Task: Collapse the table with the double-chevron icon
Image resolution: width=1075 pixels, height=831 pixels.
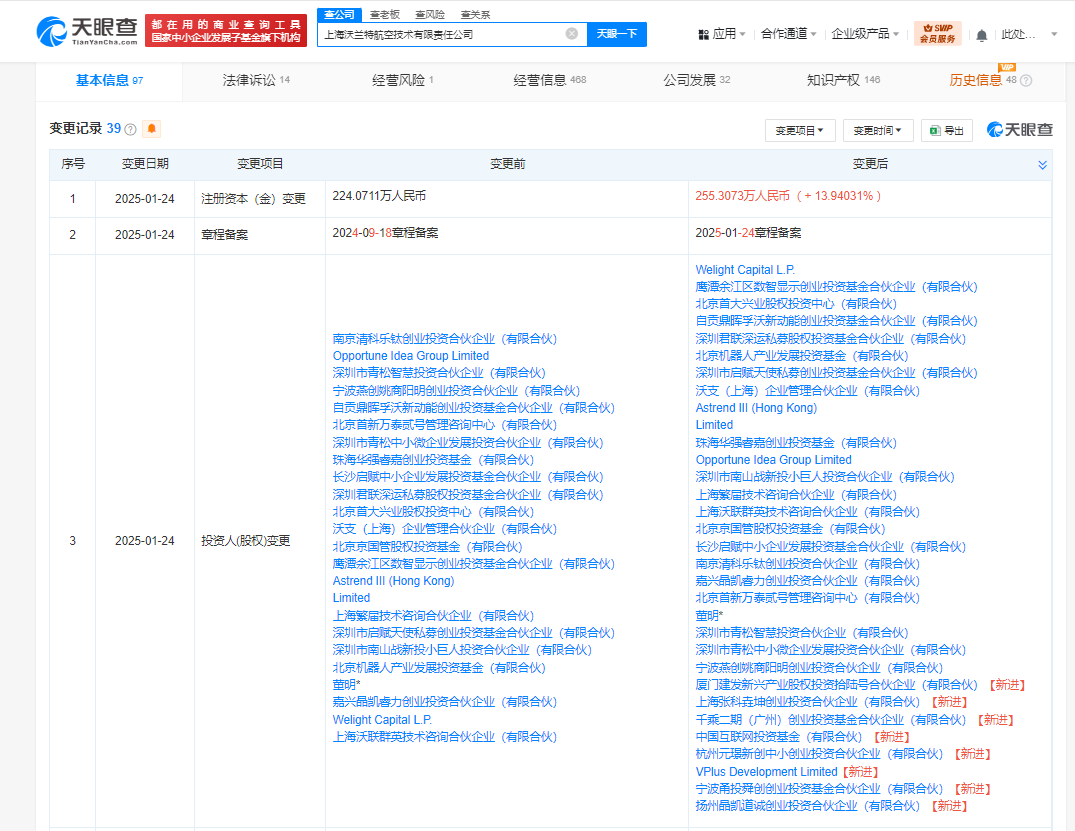Action: click(1042, 165)
